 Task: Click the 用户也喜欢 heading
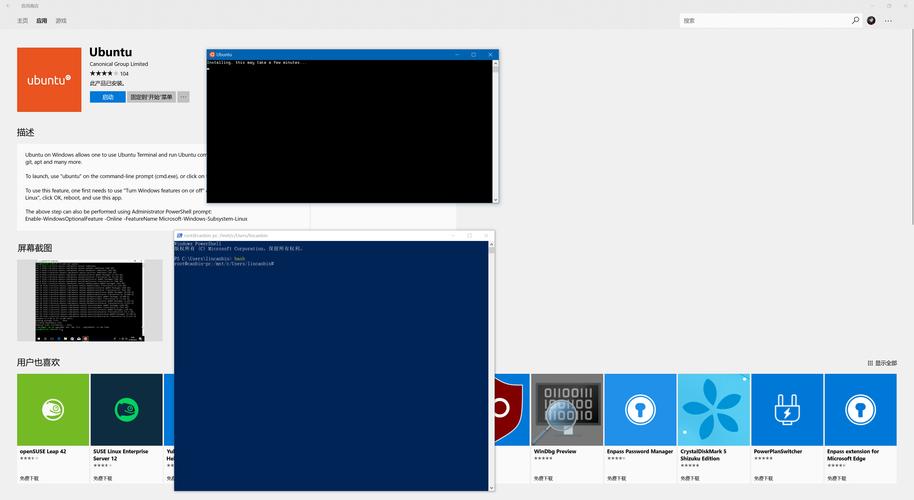click(x=38, y=362)
